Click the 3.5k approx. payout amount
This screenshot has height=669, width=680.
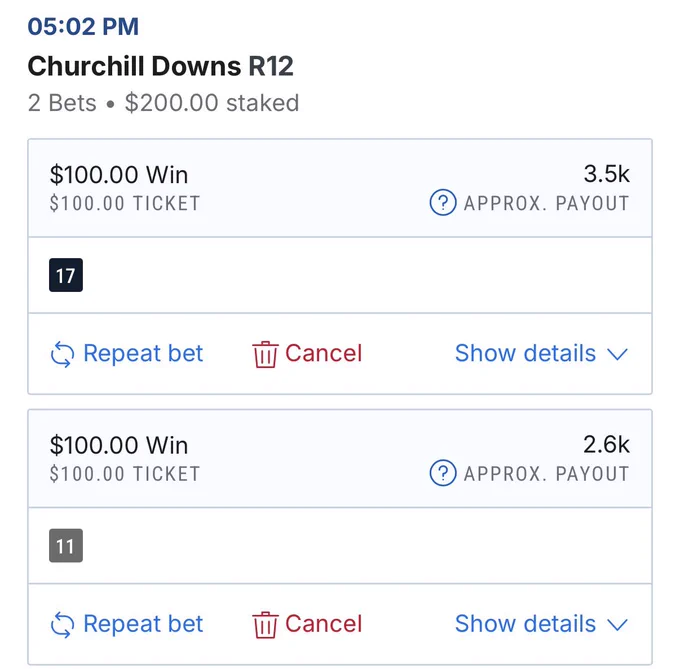[x=606, y=174]
